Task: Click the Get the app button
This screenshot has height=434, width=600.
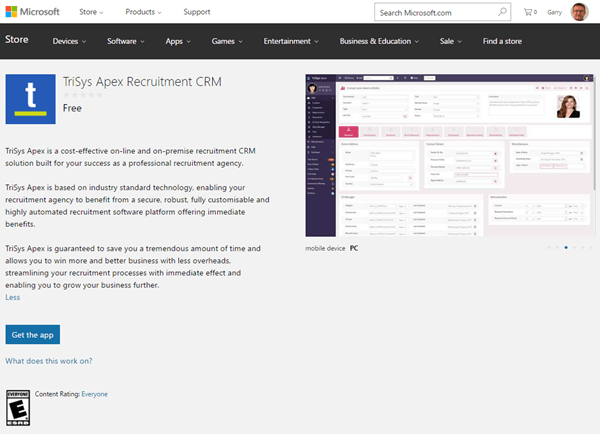Action: [x=33, y=335]
